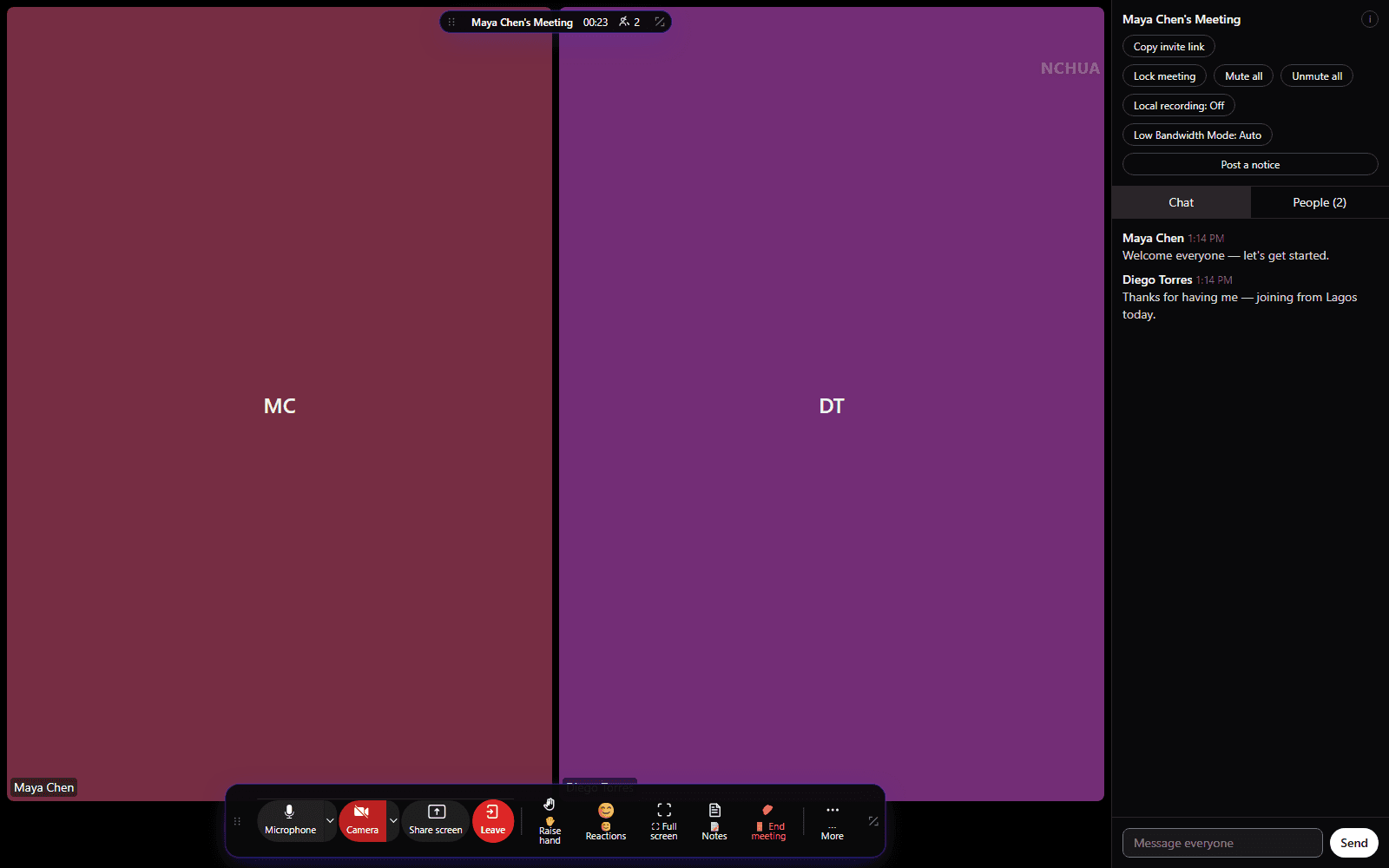Screen dimensions: 1389x868
Task: Turn on the Camera
Action: (x=362, y=820)
